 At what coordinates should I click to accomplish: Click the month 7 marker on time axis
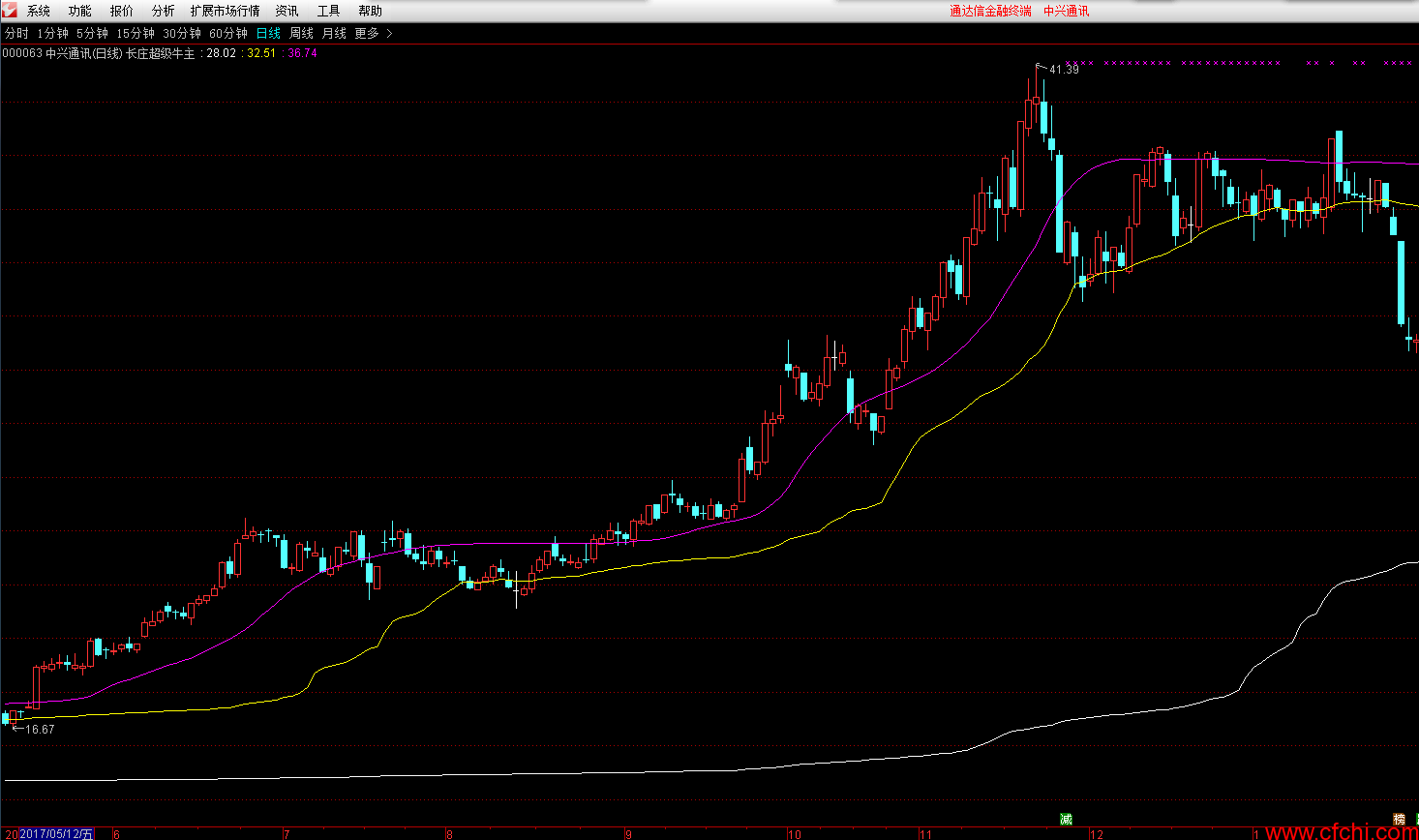click(x=287, y=834)
